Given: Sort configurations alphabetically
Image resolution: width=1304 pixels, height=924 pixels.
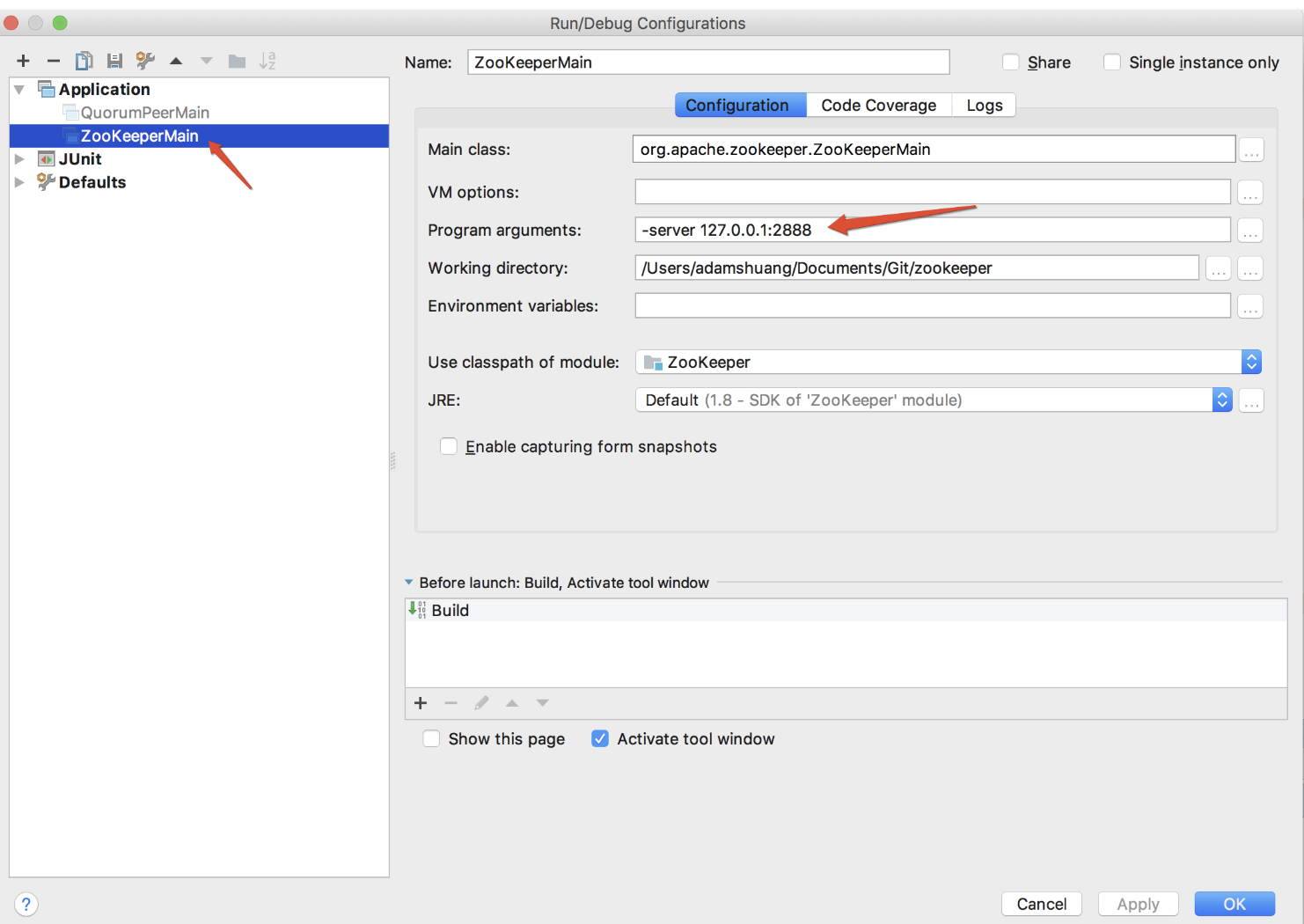Looking at the screenshot, I should (267, 61).
